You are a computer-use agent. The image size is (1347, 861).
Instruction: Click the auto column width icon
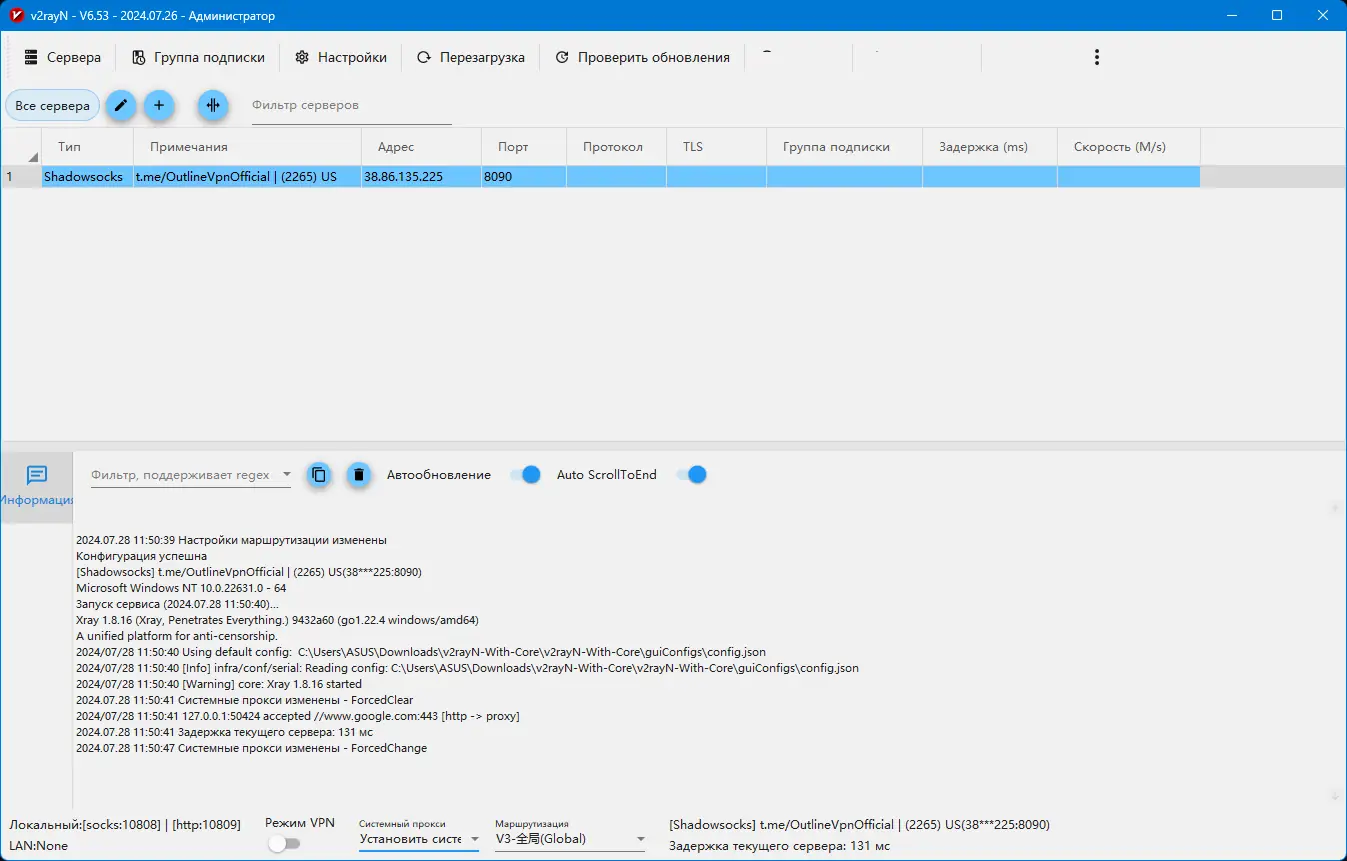[x=212, y=105]
